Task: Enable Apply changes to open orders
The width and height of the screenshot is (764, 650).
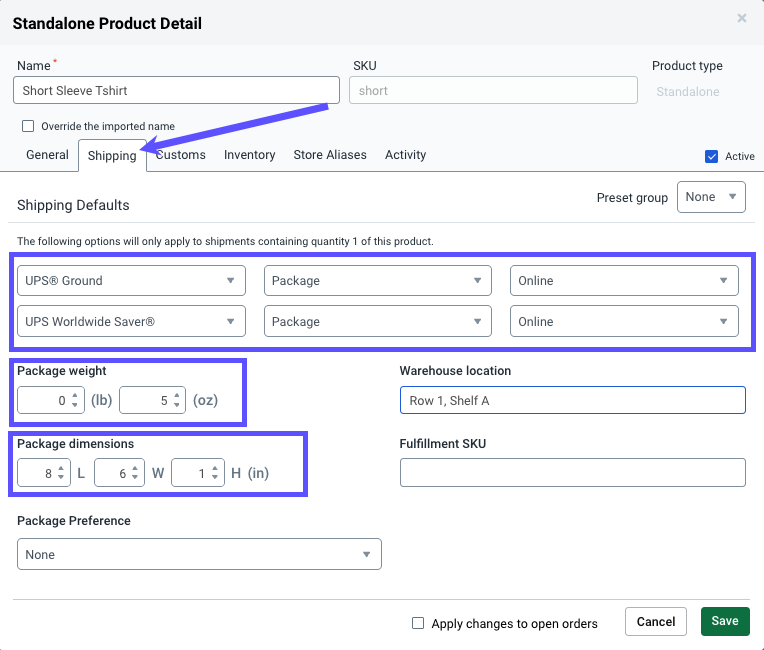Action: [x=418, y=623]
